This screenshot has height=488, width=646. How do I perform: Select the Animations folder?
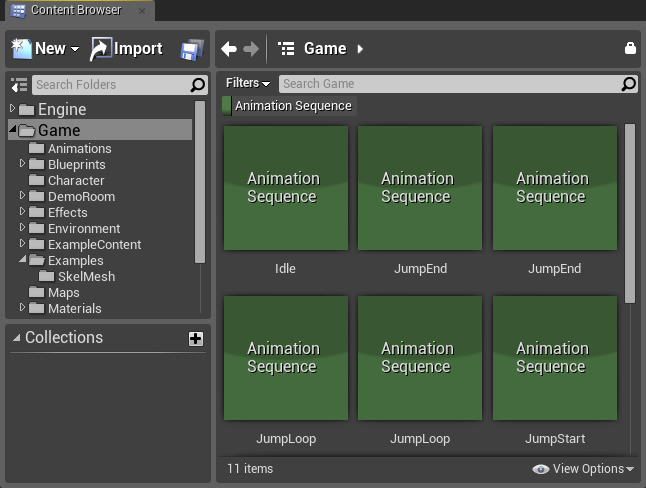point(80,148)
